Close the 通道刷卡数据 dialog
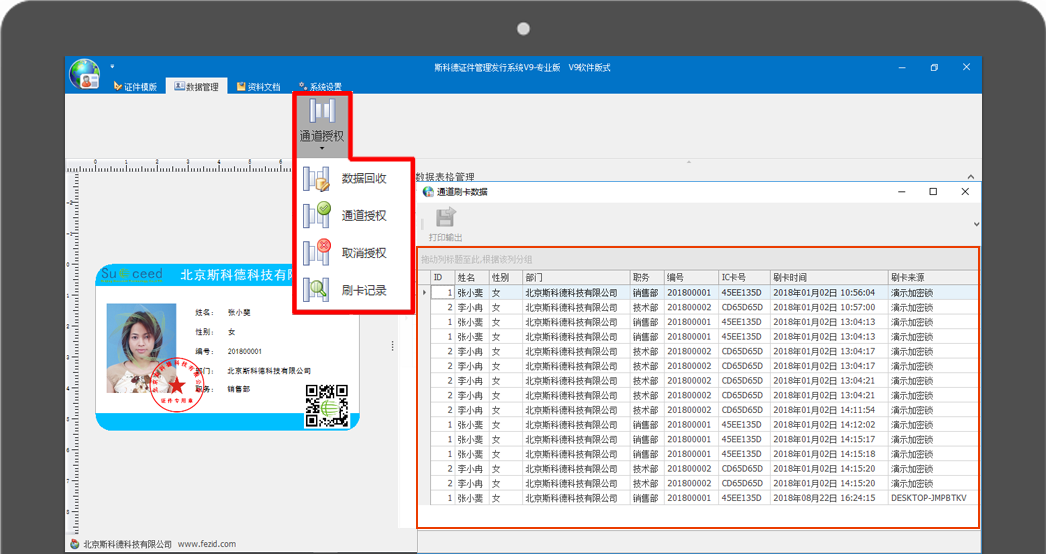 (965, 192)
